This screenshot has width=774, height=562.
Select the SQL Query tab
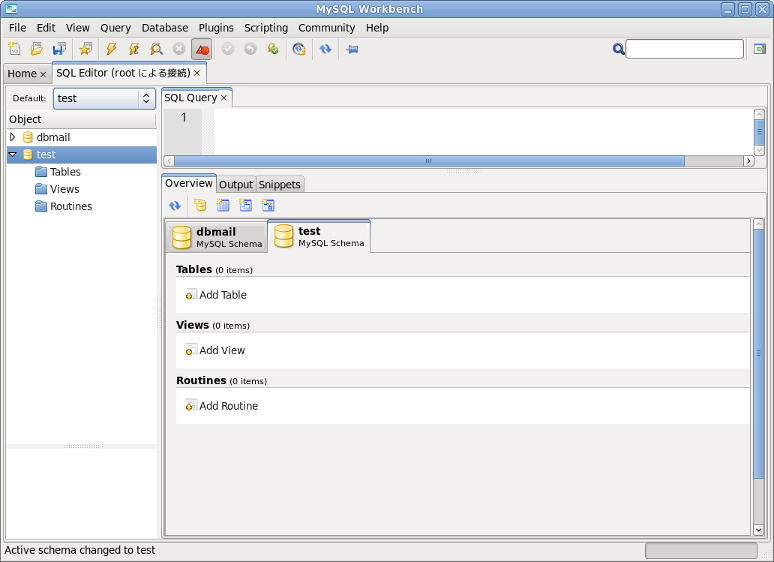coord(191,98)
